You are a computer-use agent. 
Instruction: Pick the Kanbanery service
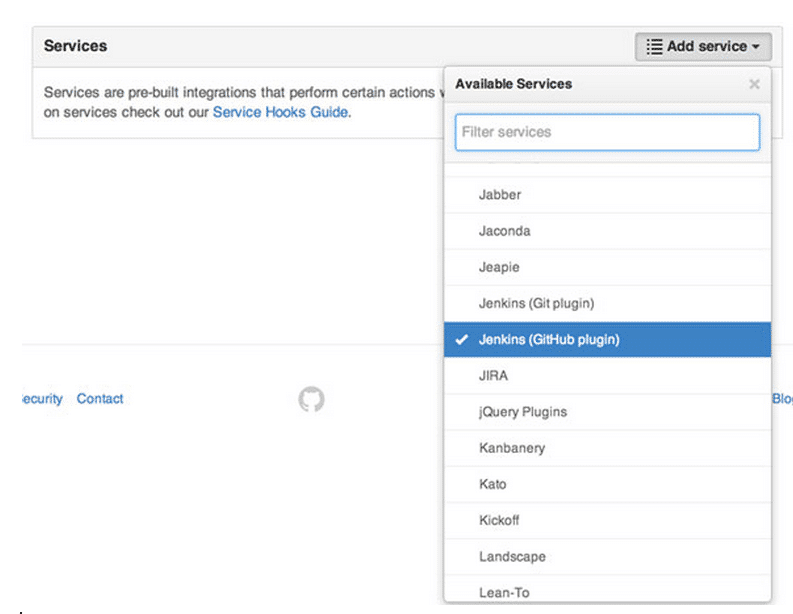point(607,448)
